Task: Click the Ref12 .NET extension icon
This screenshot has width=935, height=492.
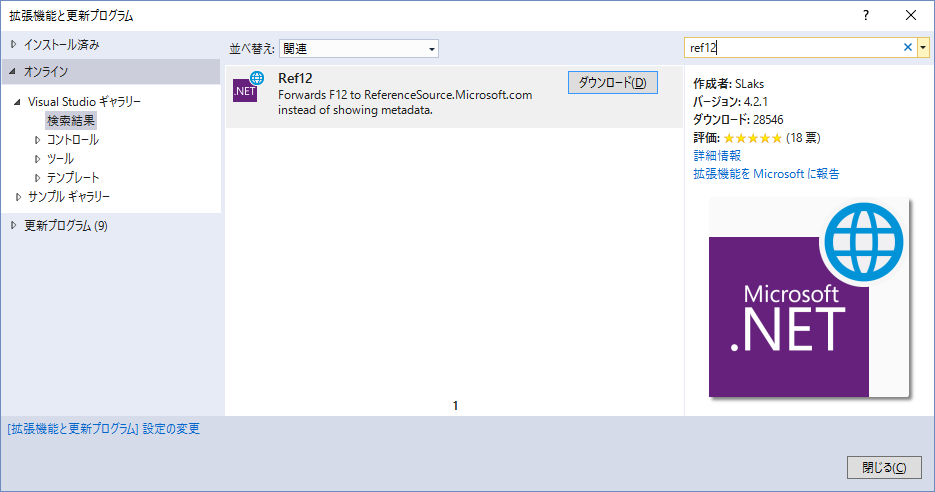Action: pos(248,86)
